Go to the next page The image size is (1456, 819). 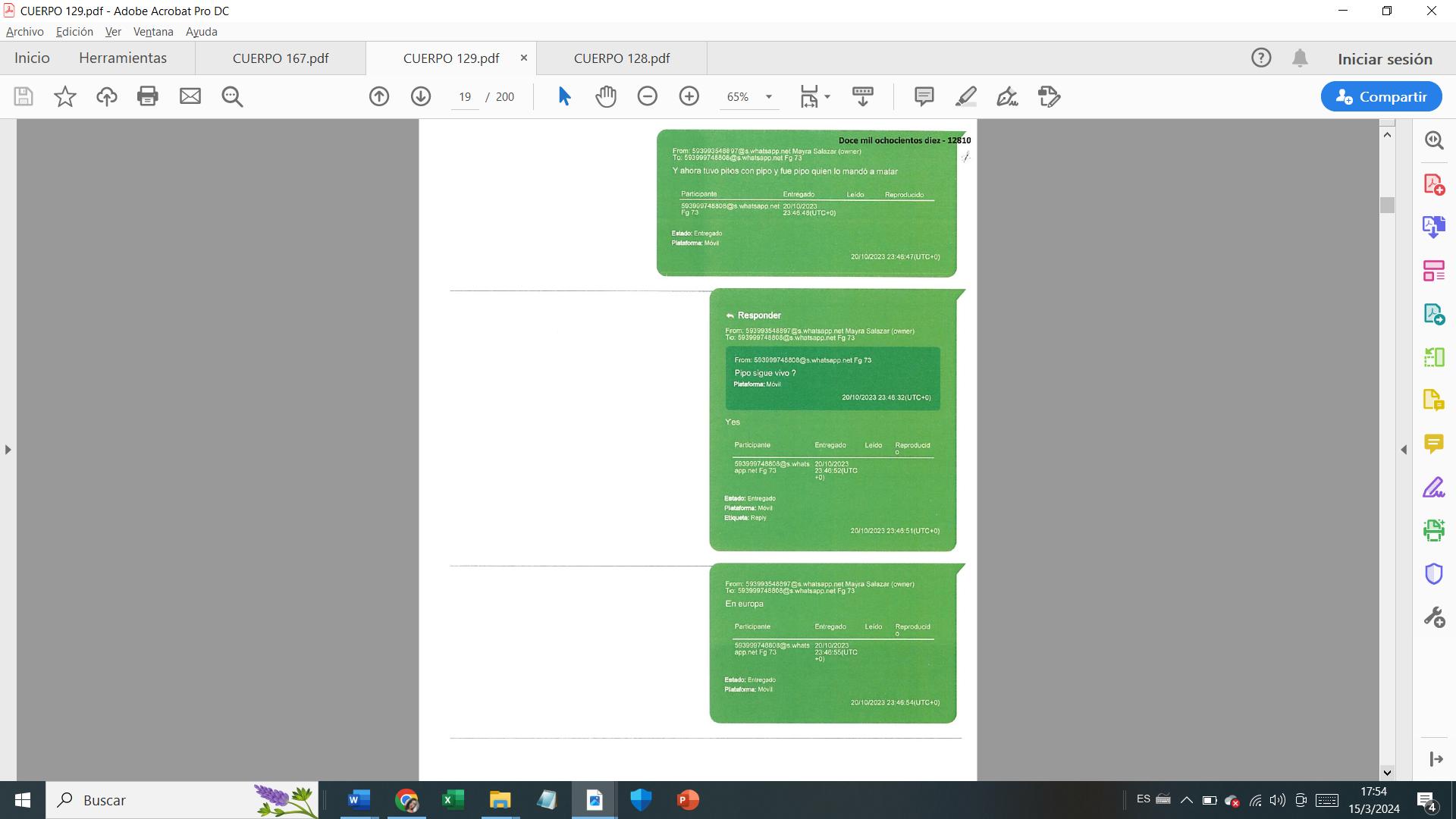click(x=421, y=96)
